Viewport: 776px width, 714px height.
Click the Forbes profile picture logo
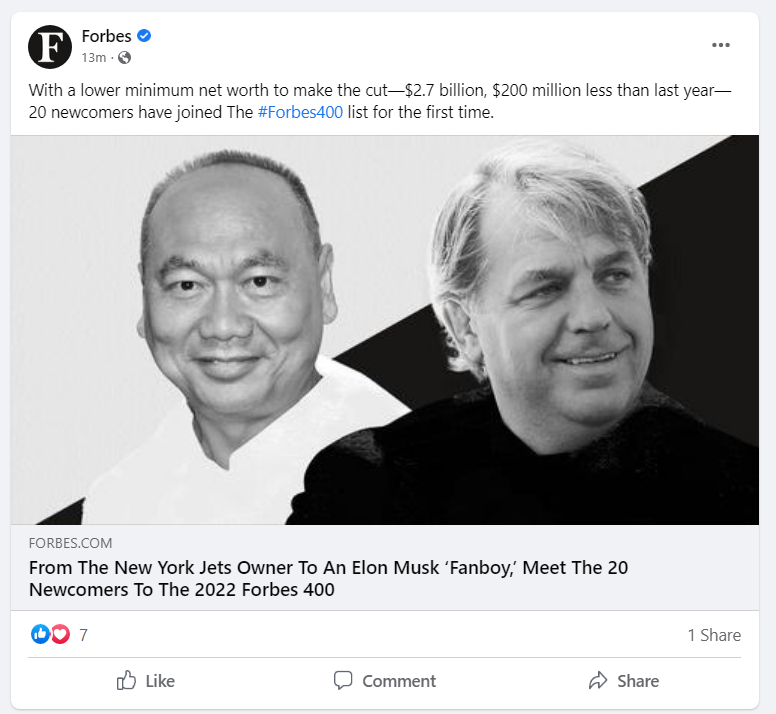50,47
